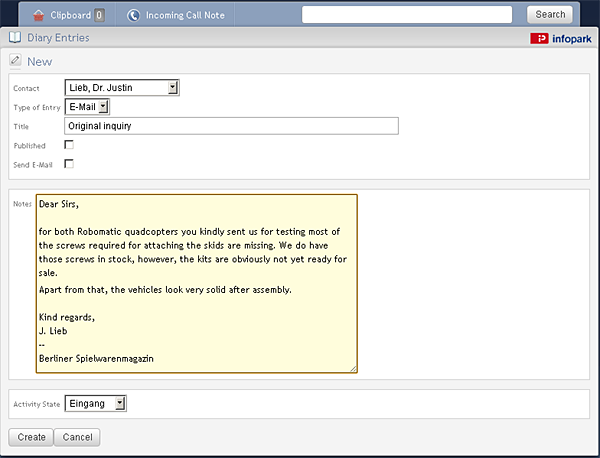This screenshot has width=600, height=458.
Task: Click the Diary Entries book icon
Action: (x=15, y=37)
